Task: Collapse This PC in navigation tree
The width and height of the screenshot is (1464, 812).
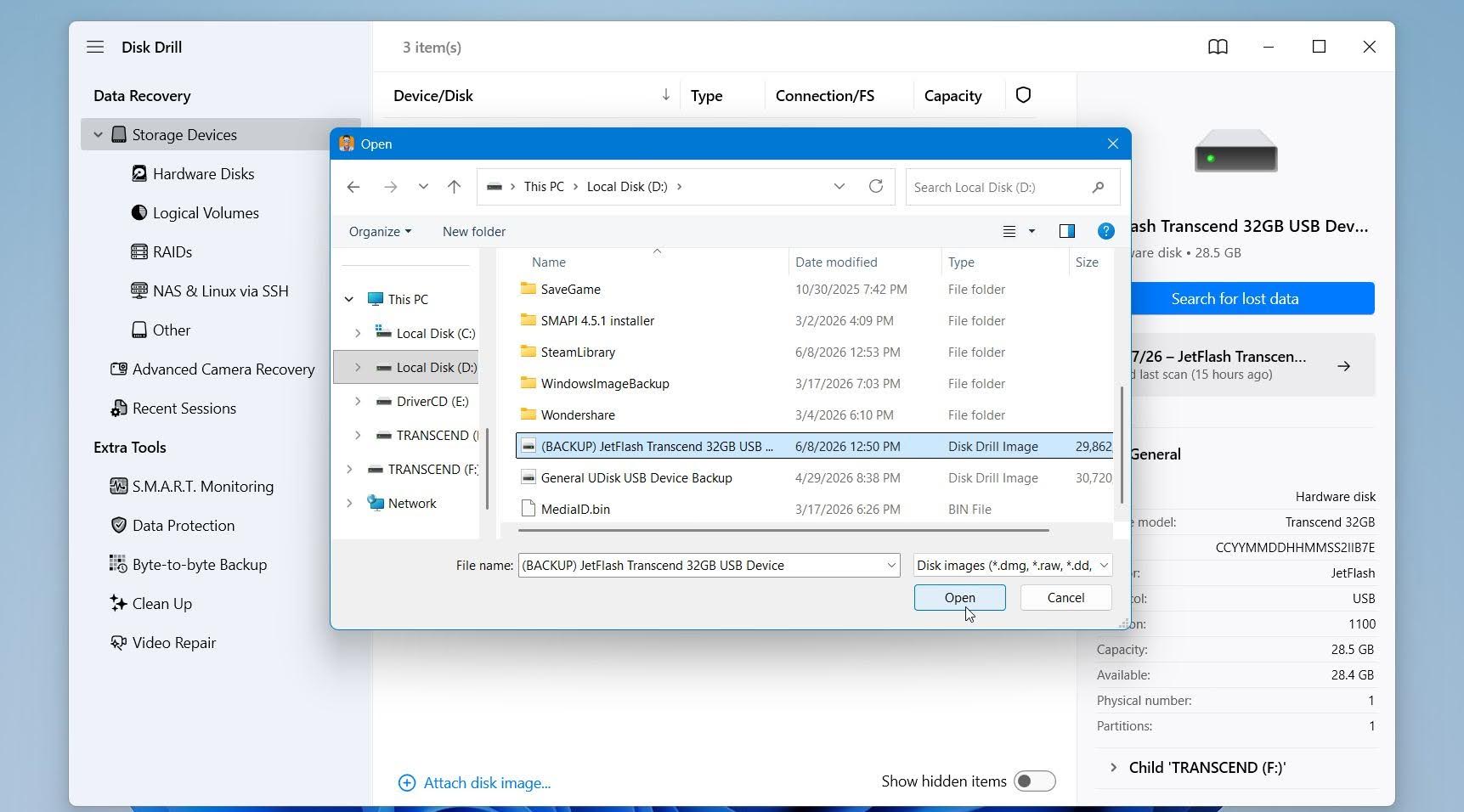Action: pos(349,299)
